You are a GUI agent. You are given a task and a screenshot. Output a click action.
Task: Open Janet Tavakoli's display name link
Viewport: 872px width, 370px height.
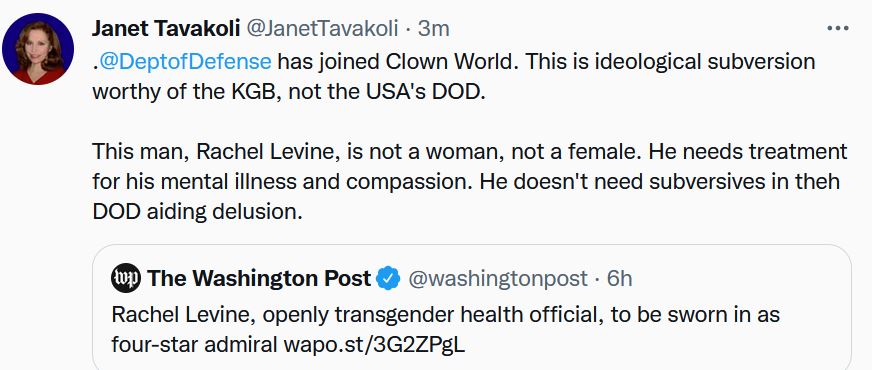pos(166,28)
